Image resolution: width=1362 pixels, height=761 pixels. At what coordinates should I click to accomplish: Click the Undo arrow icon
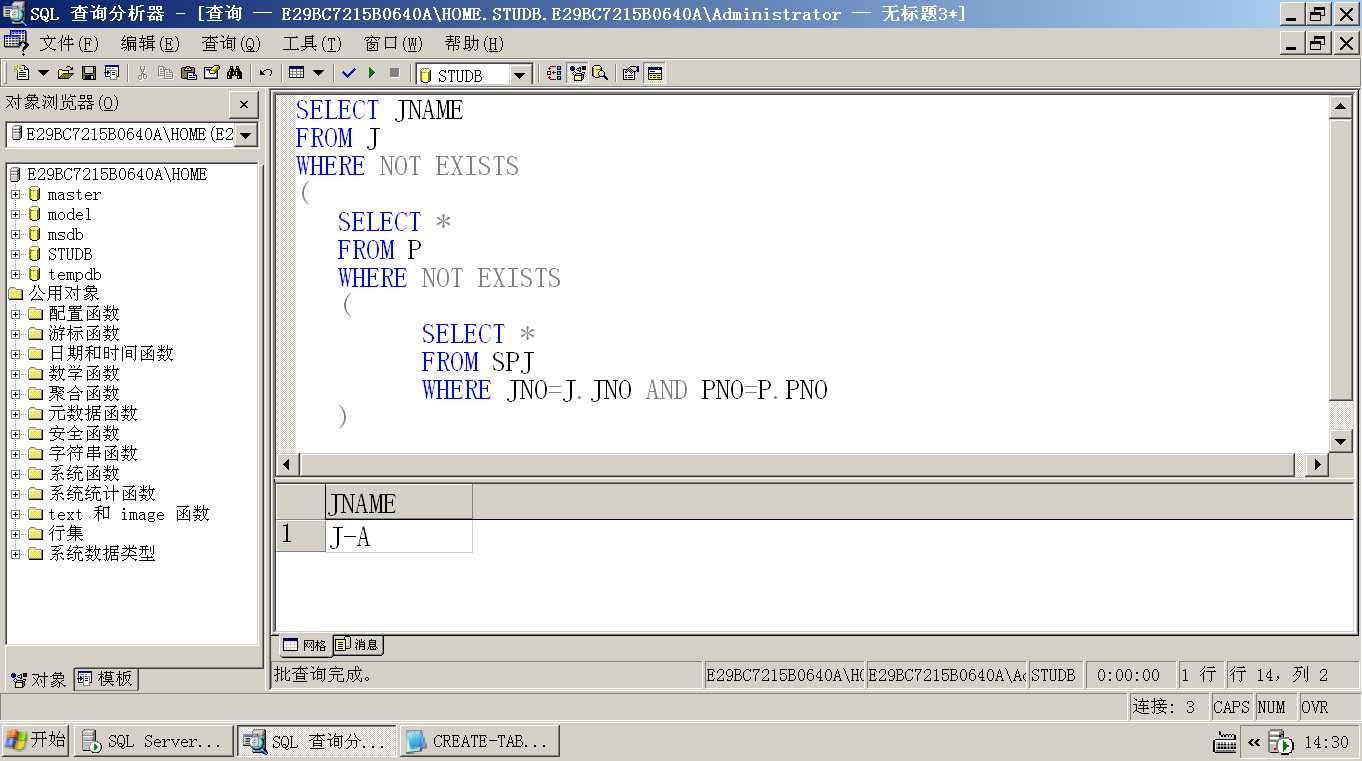pyautogui.click(x=266, y=73)
